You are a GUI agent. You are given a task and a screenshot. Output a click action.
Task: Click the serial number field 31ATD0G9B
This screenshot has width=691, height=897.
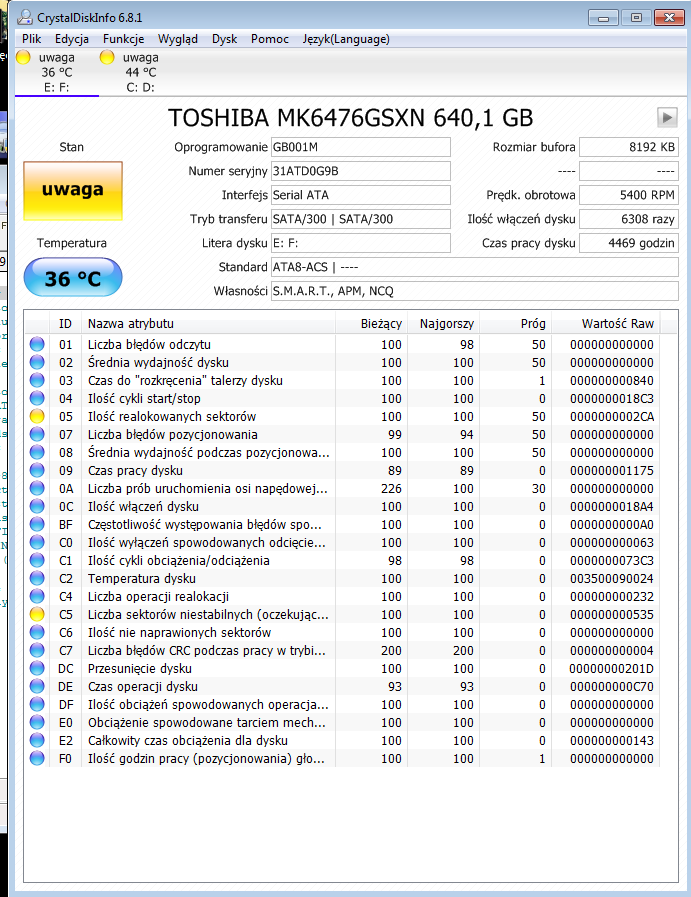[x=360, y=171]
